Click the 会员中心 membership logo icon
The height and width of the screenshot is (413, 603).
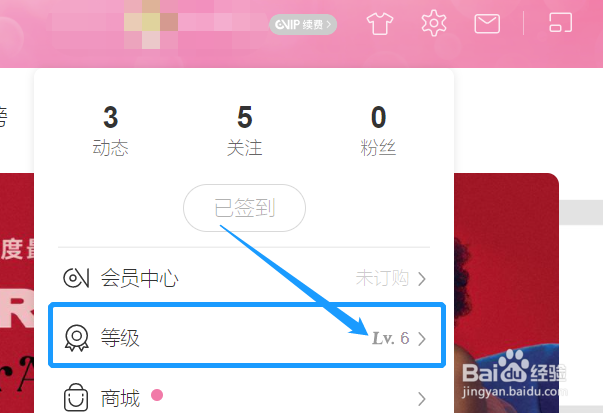click(76, 278)
